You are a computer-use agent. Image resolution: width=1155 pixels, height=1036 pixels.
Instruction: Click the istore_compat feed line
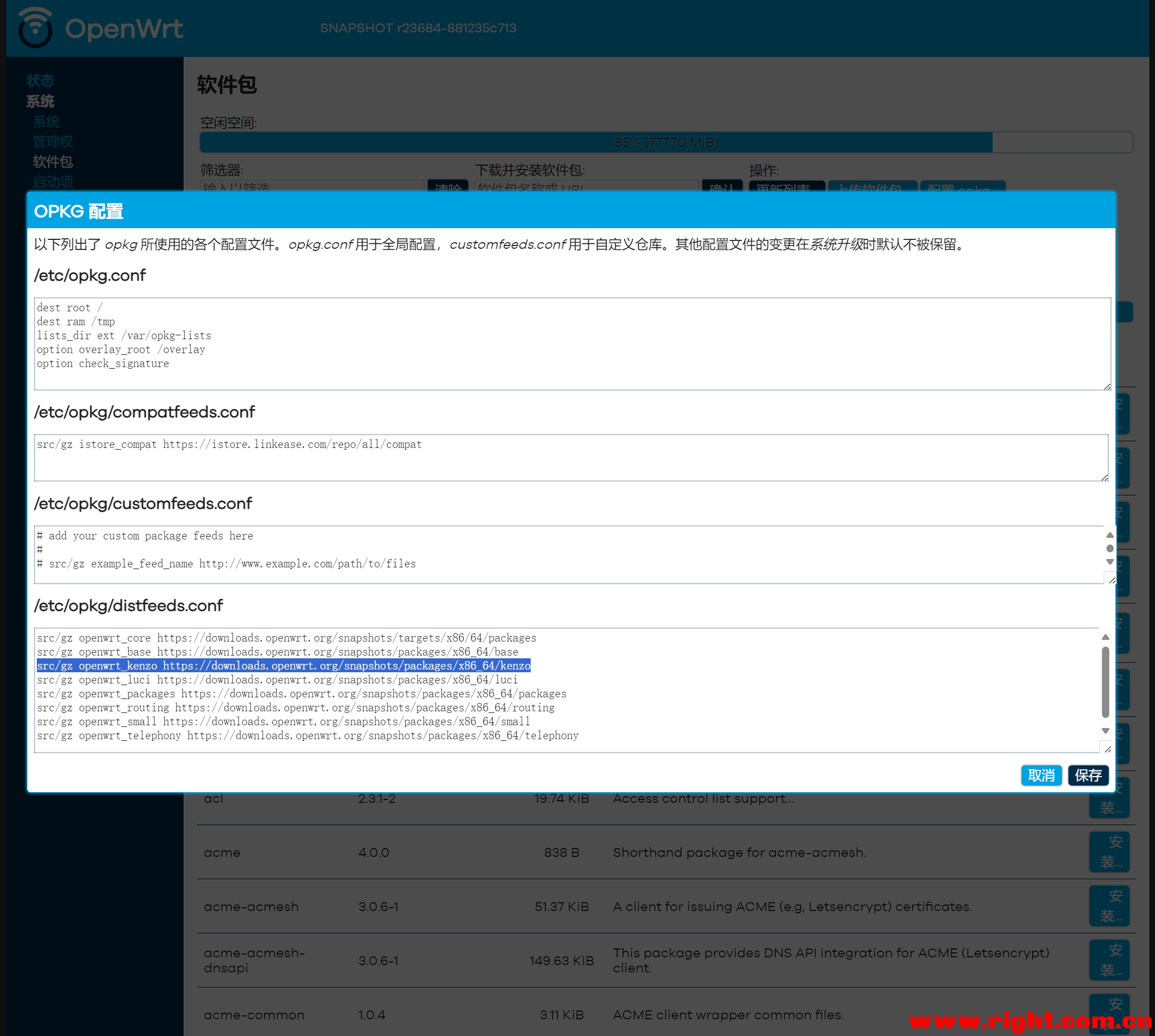pyautogui.click(x=229, y=444)
